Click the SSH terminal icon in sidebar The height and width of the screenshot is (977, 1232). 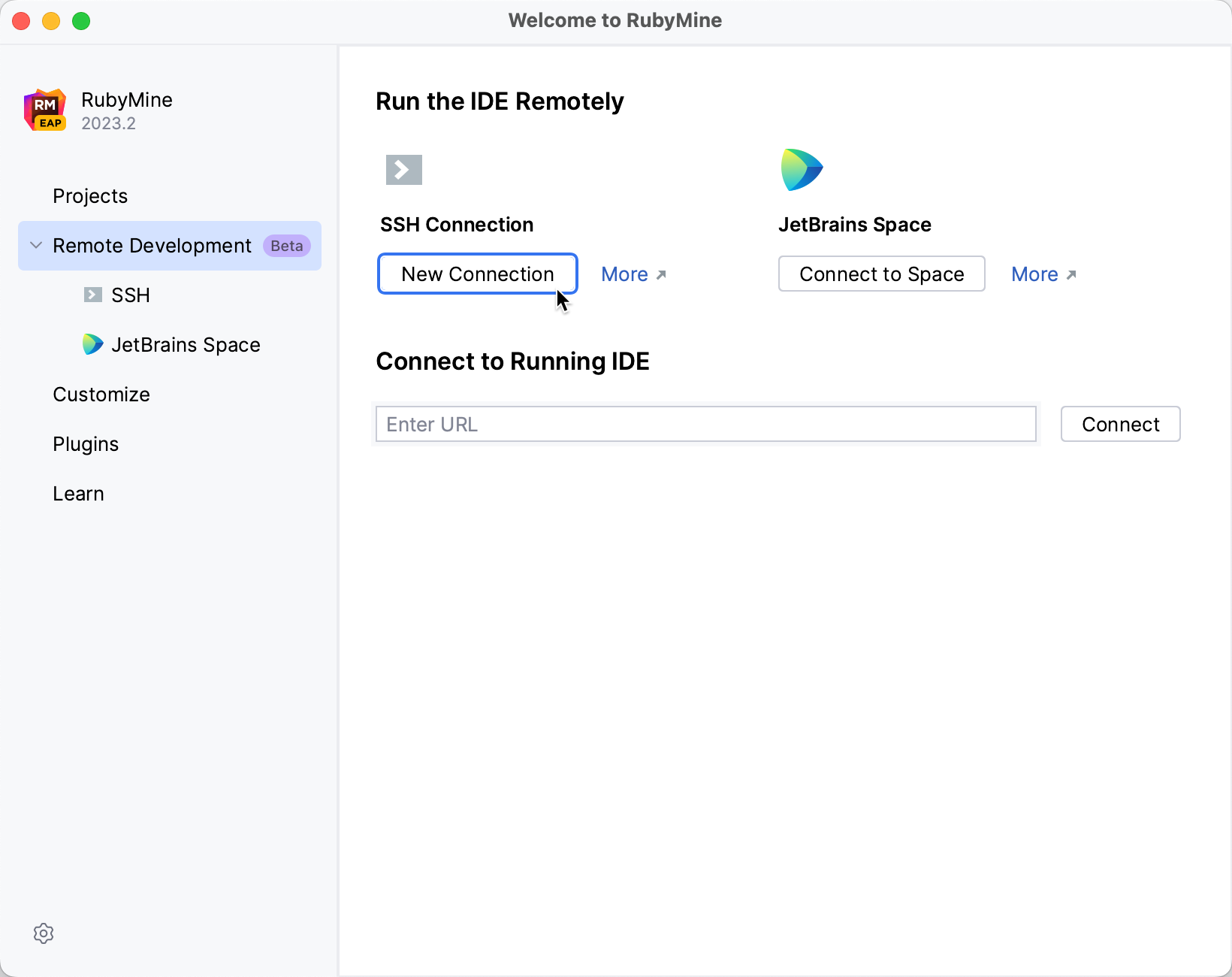(92, 295)
